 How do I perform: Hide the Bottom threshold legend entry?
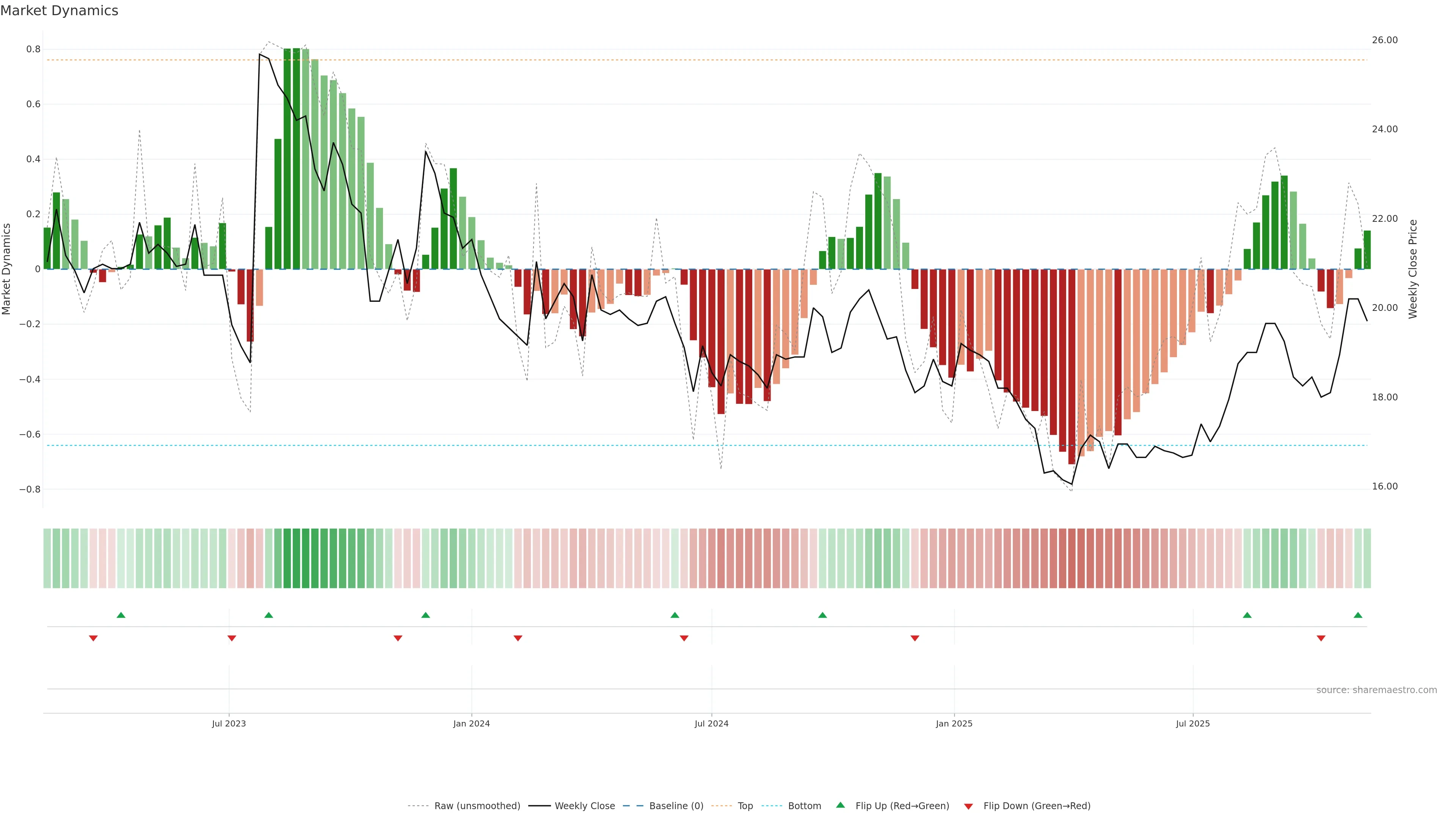click(804, 806)
